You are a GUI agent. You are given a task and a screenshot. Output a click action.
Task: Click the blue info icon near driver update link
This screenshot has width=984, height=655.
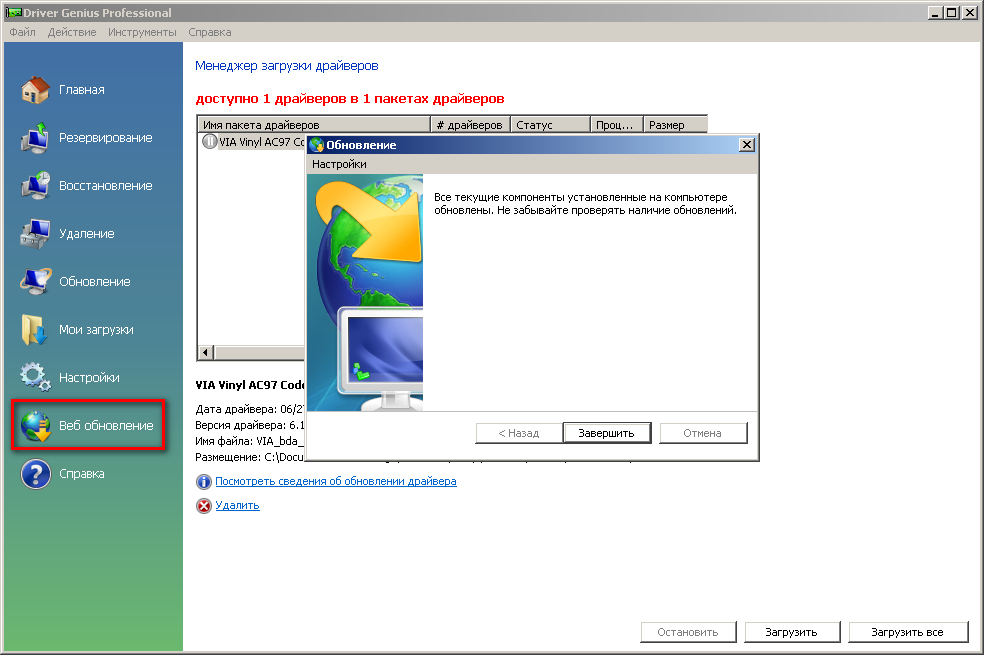pos(204,482)
